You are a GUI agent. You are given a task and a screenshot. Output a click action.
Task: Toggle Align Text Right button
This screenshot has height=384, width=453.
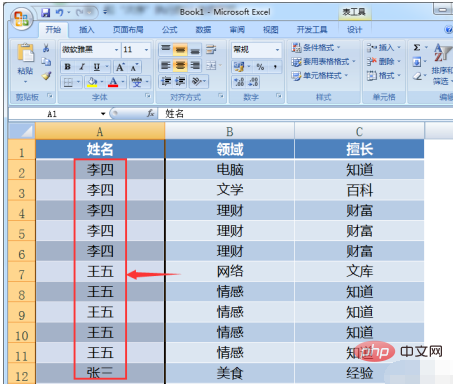(x=195, y=65)
